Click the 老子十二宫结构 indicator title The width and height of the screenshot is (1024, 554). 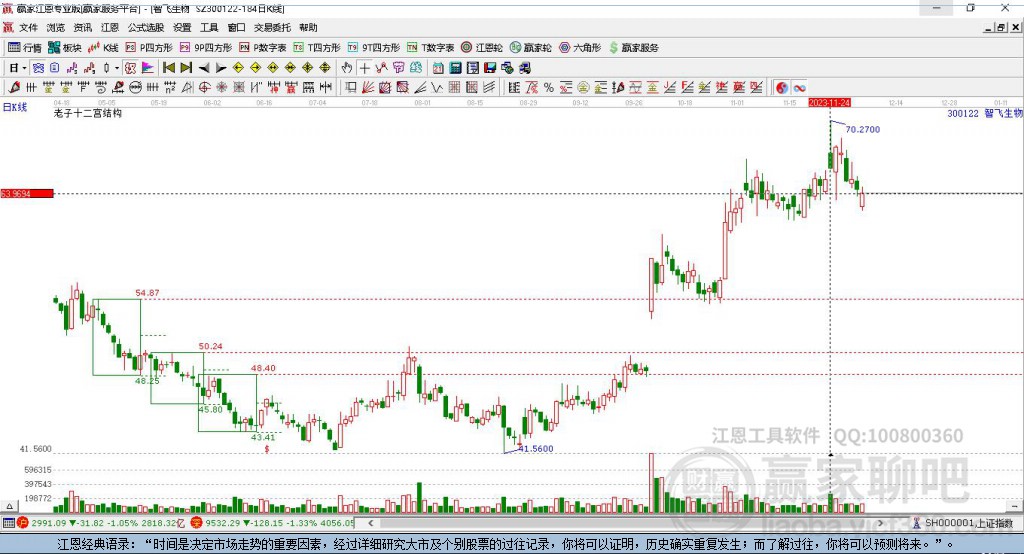coord(88,113)
